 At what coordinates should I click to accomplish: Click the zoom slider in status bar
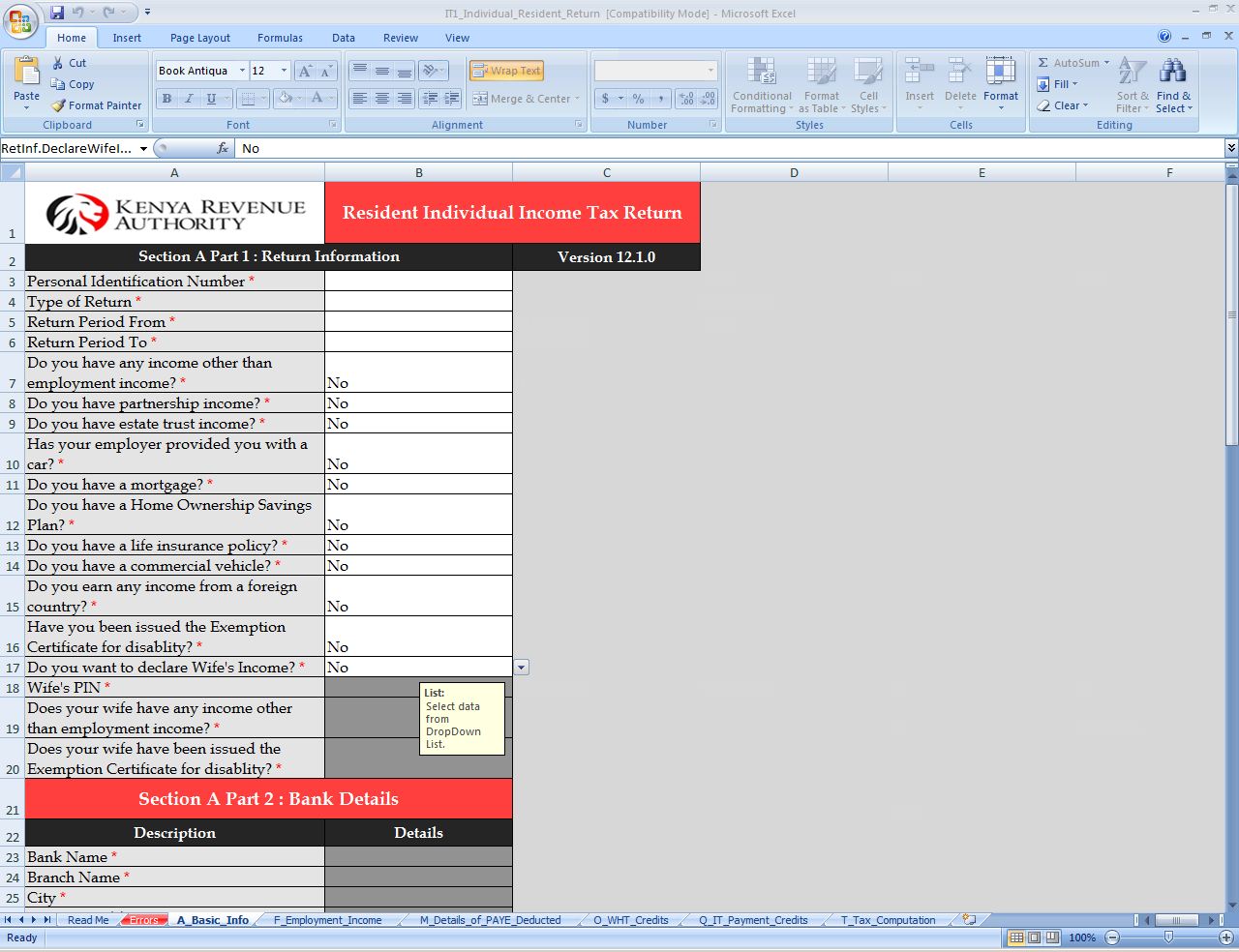(1168, 937)
